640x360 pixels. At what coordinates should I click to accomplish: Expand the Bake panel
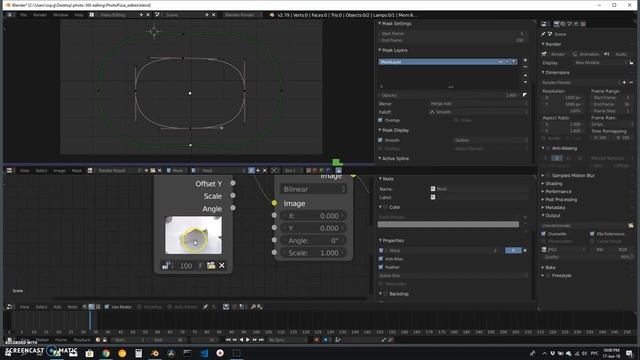click(x=543, y=268)
